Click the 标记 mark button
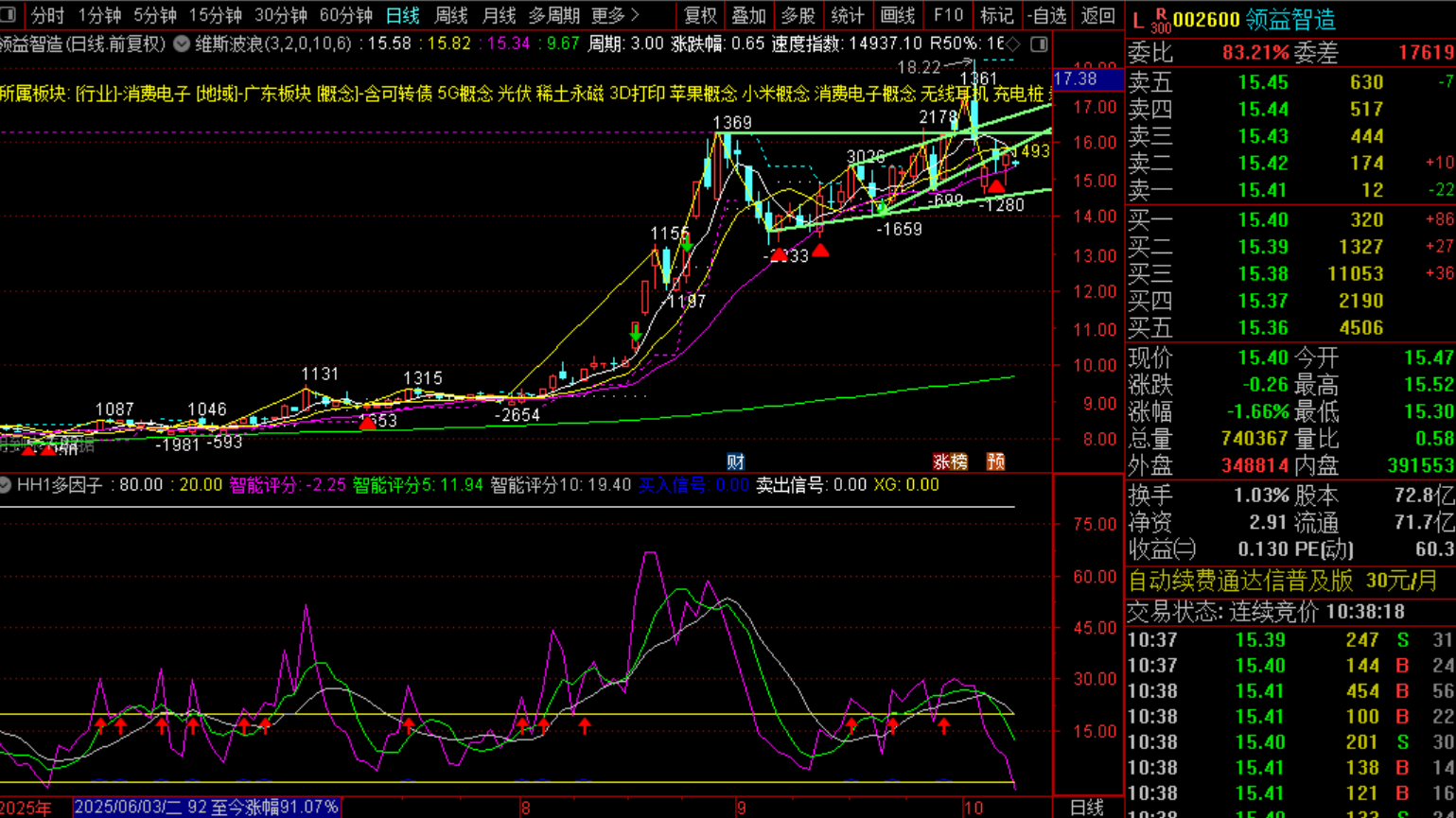 tap(996, 15)
